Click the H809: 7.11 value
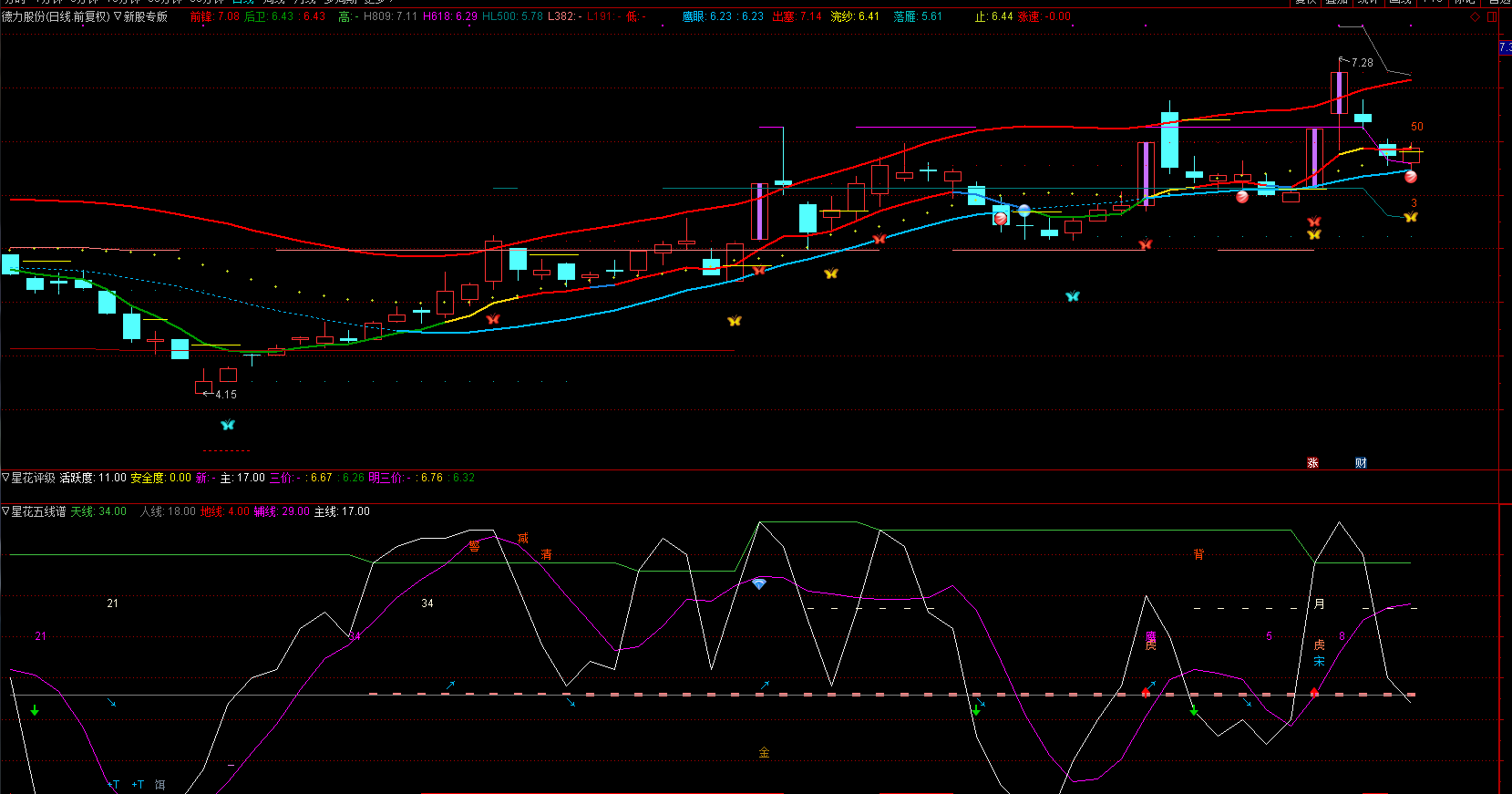1512x794 pixels. [390, 16]
